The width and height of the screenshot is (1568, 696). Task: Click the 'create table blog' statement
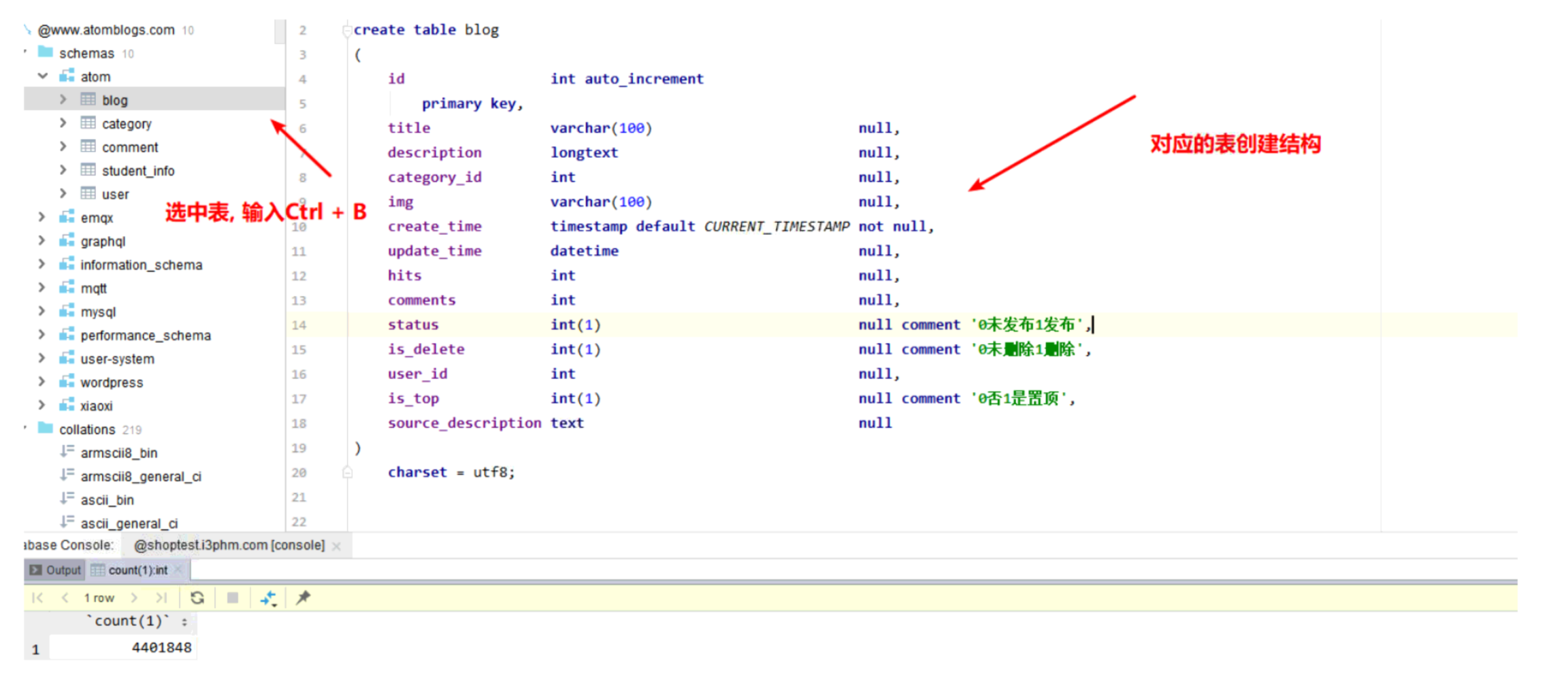pos(426,29)
